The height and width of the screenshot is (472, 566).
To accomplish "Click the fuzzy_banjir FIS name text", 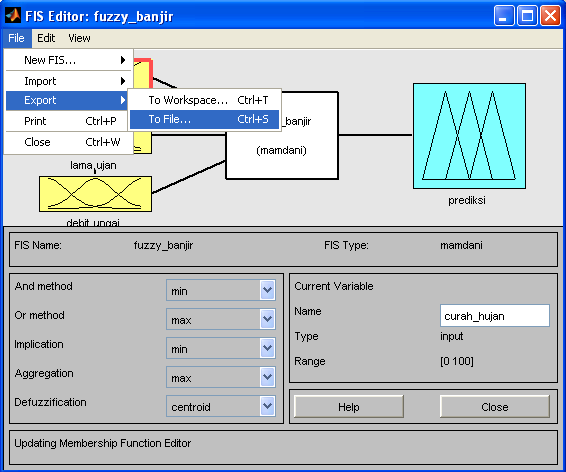I will [x=163, y=245].
